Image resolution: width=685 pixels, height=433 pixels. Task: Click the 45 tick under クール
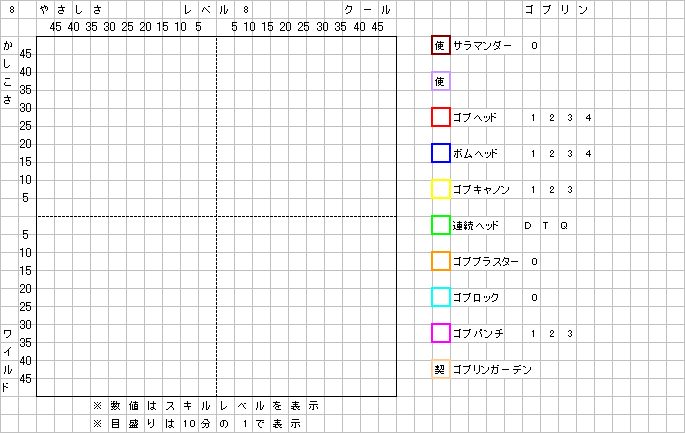pos(377,27)
